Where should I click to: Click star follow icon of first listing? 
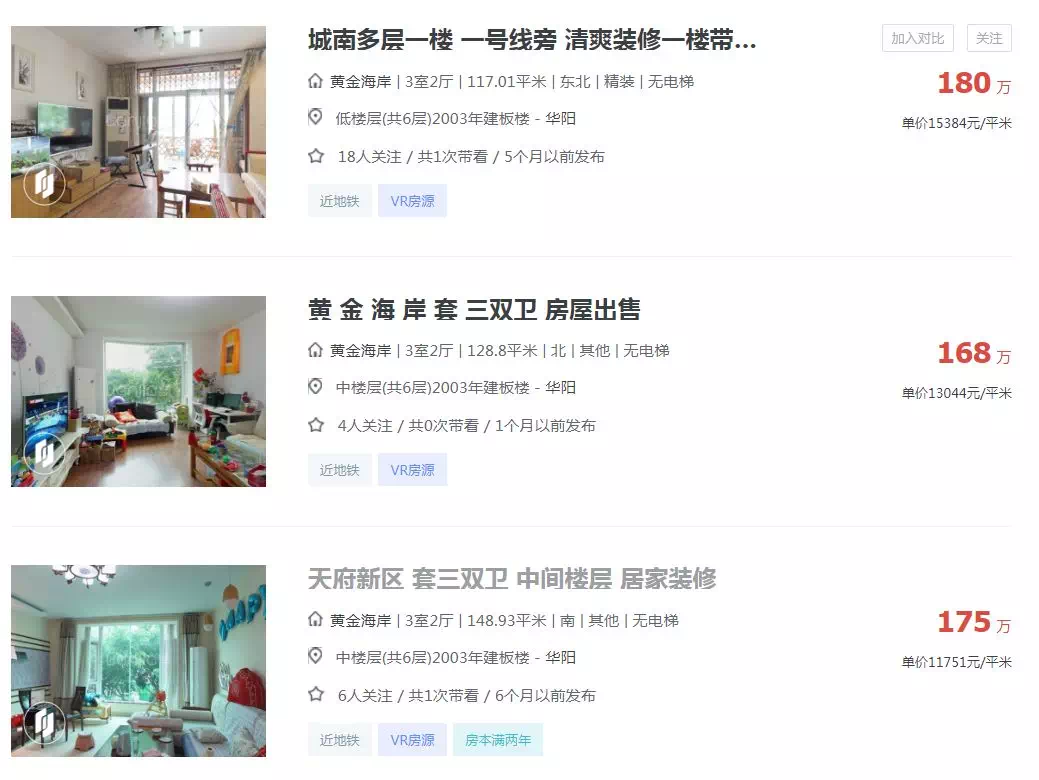click(x=316, y=156)
